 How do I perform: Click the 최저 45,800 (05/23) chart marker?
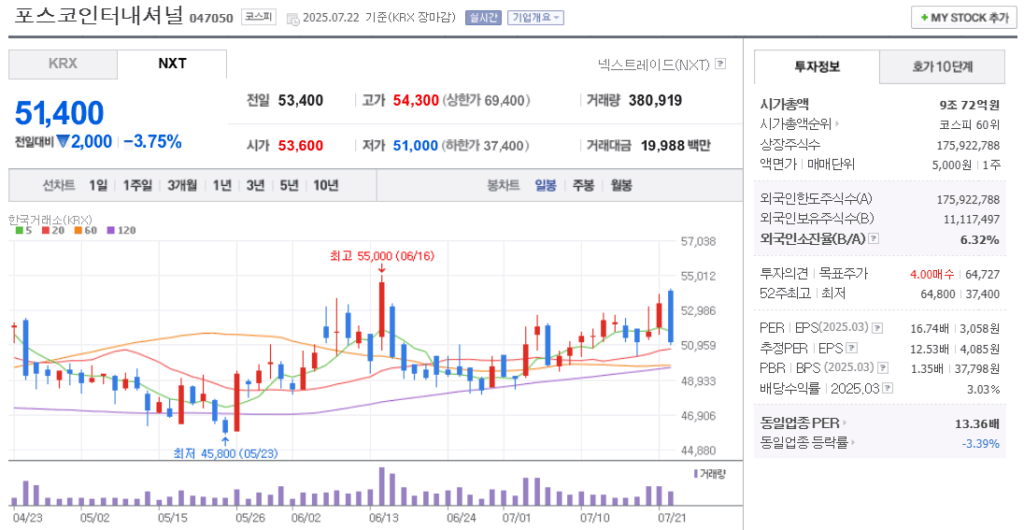225,453
